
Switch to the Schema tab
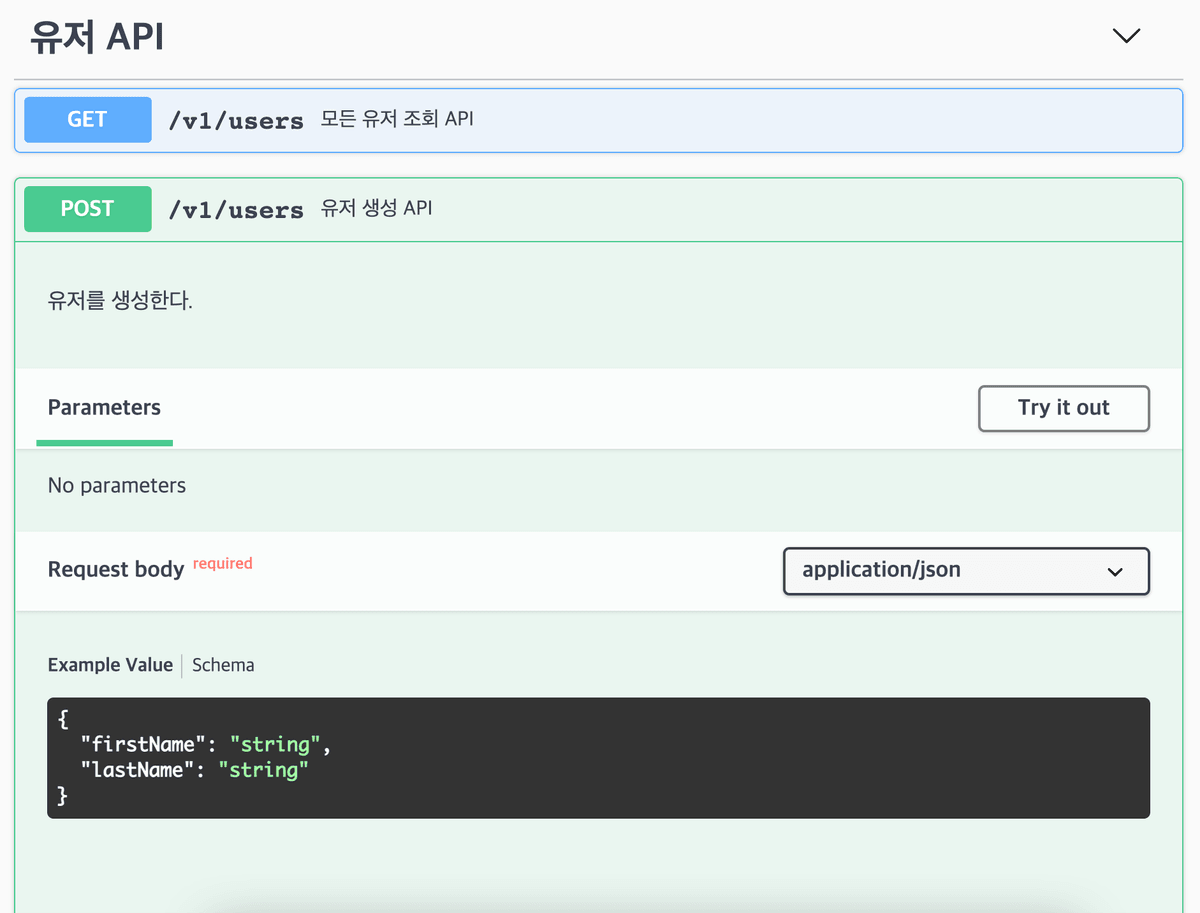tap(223, 665)
